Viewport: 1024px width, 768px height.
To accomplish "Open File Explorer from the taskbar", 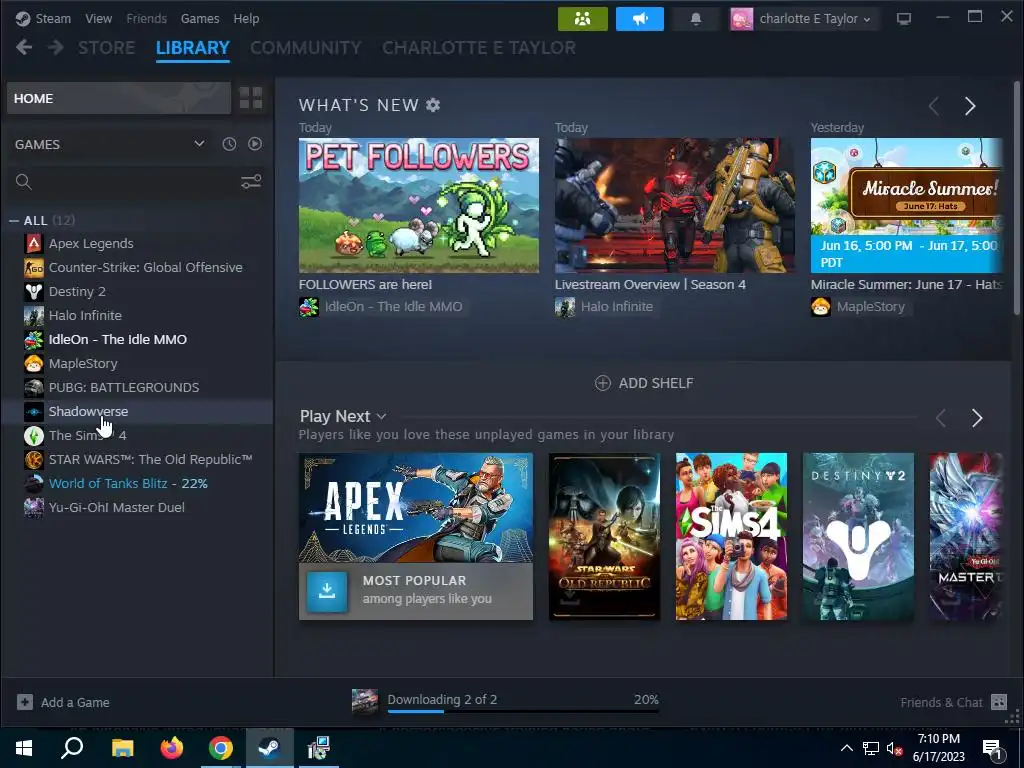I will coord(122,748).
